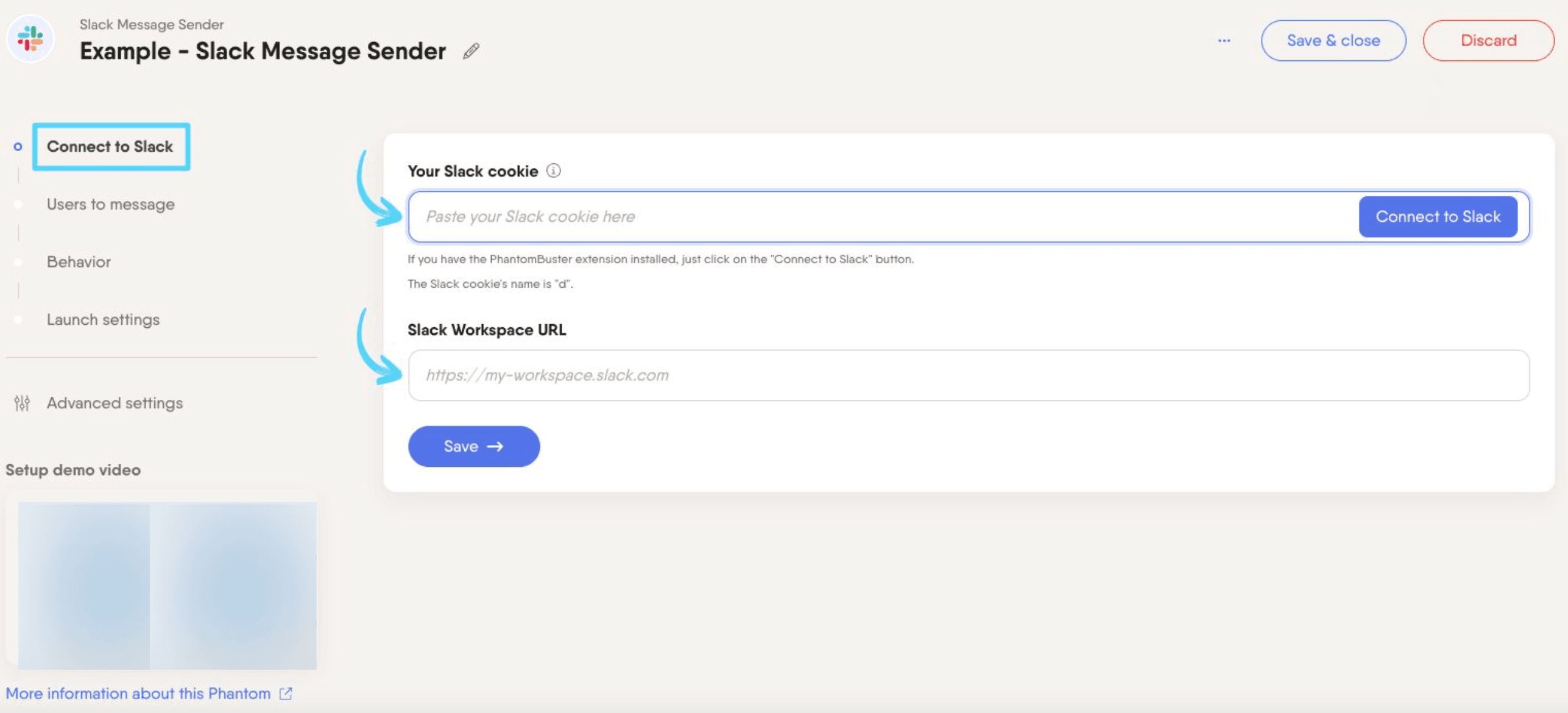Play the setup demo video thumbnail

[x=167, y=586]
